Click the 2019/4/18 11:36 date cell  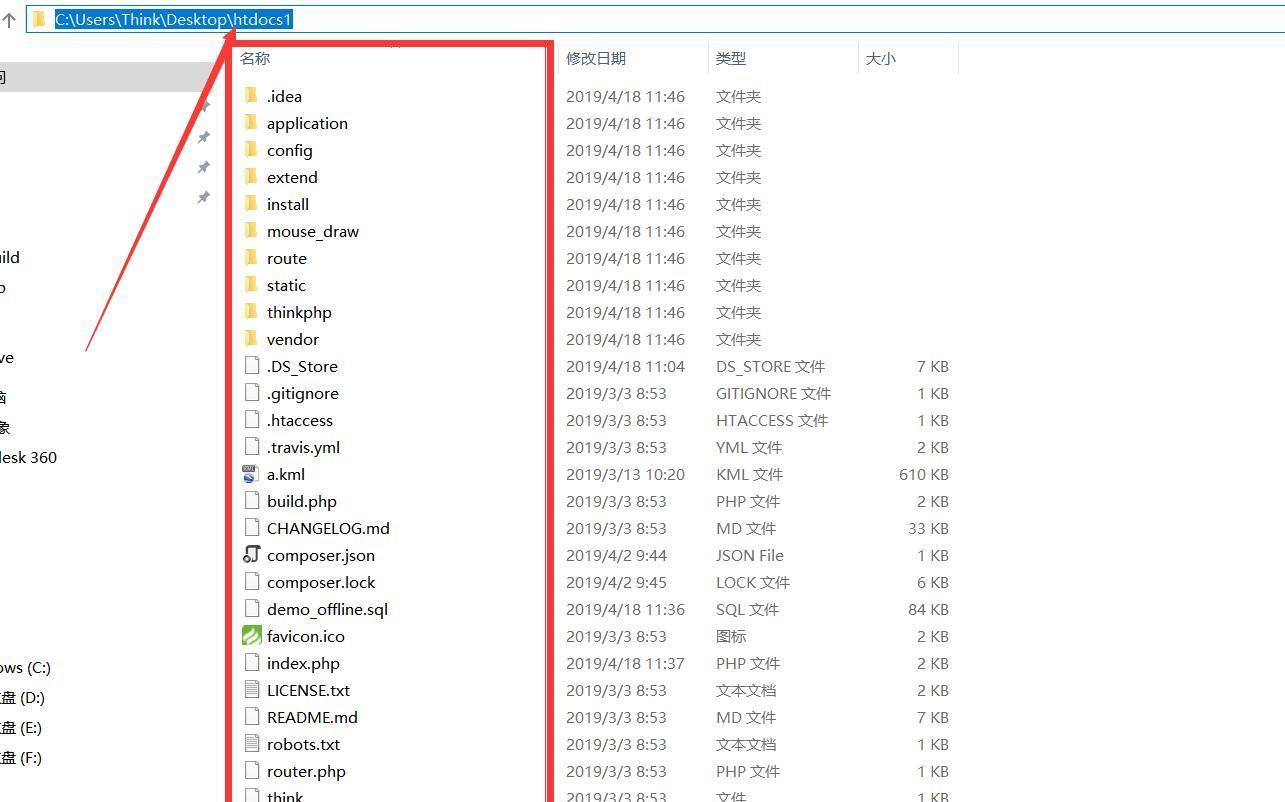click(x=625, y=609)
